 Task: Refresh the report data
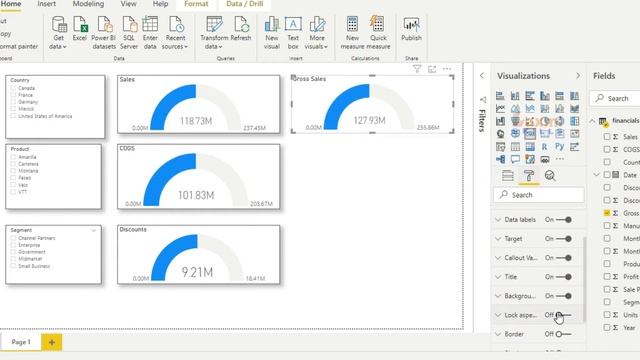(241, 29)
